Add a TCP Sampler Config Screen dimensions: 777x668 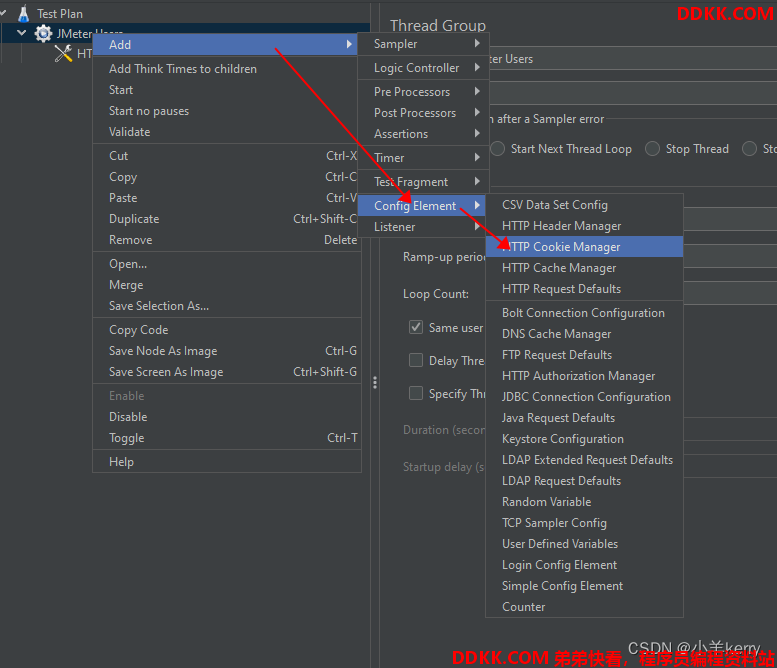pyautogui.click(x=584, y=523)
